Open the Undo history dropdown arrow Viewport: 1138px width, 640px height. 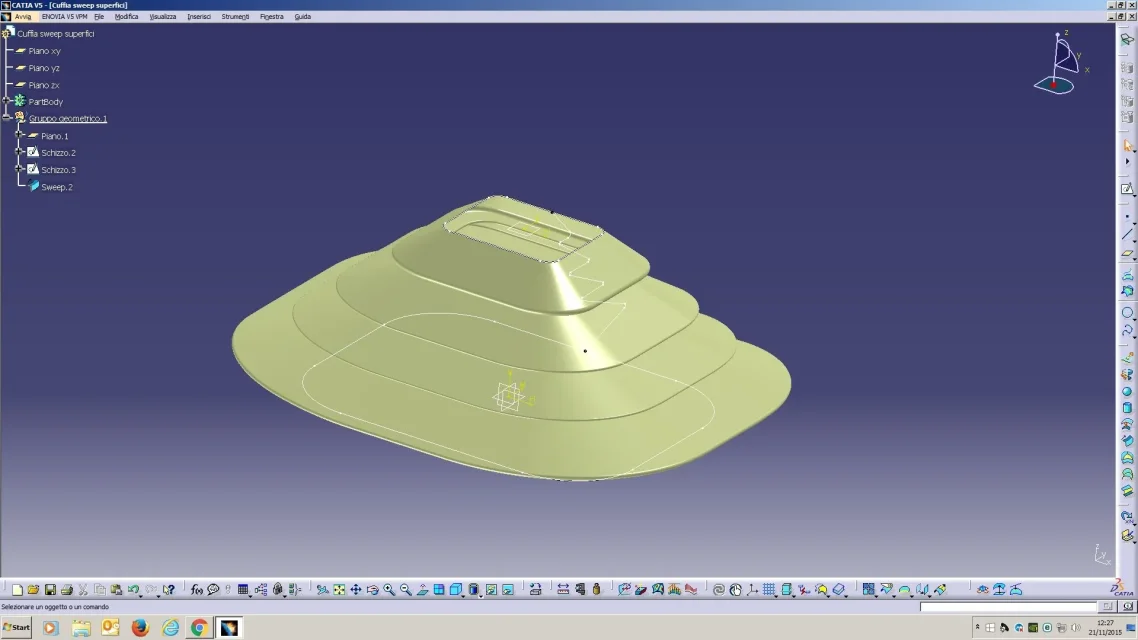point(140,594)
